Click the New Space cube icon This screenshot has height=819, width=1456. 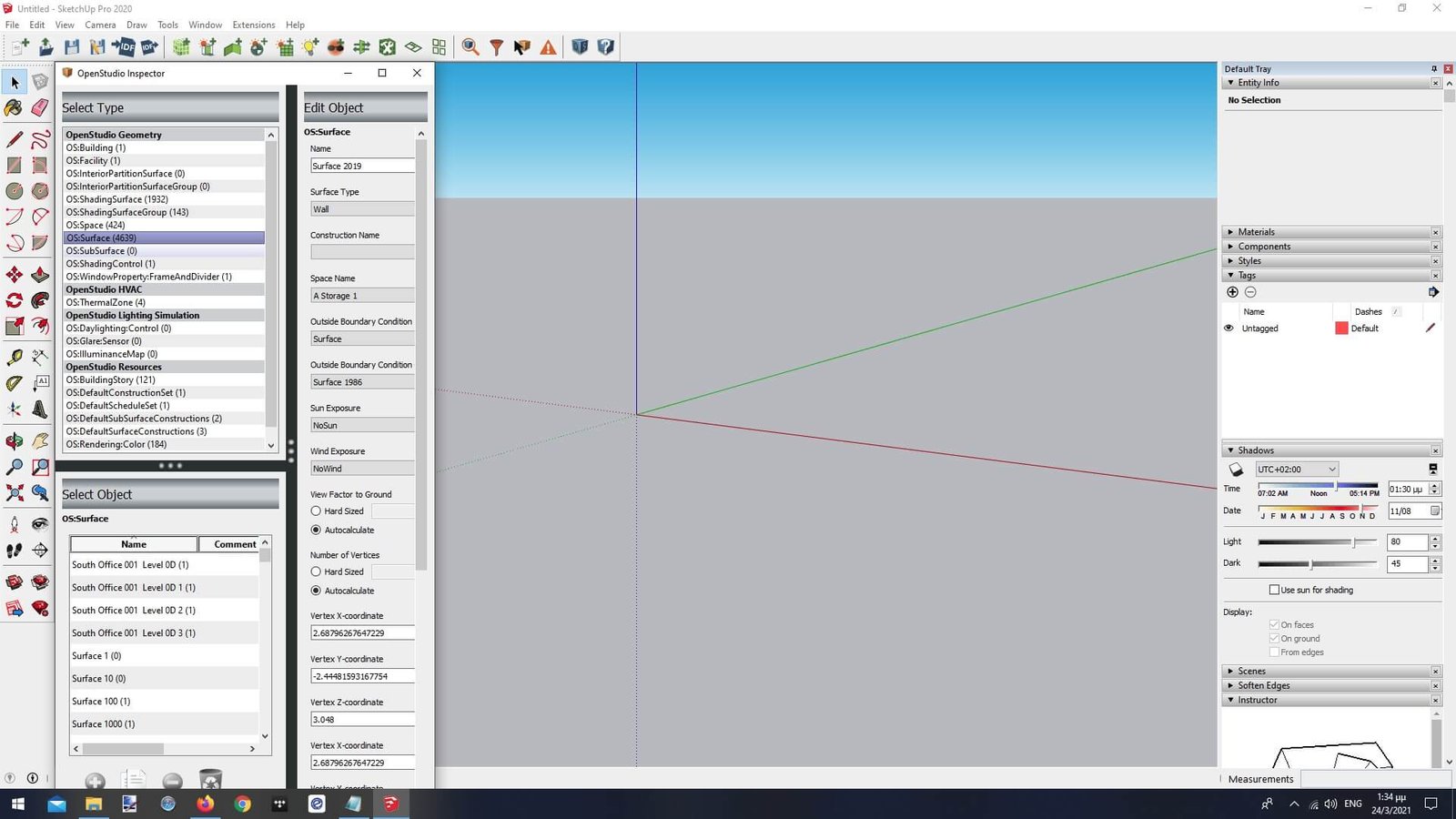click(x=182, y=46)
